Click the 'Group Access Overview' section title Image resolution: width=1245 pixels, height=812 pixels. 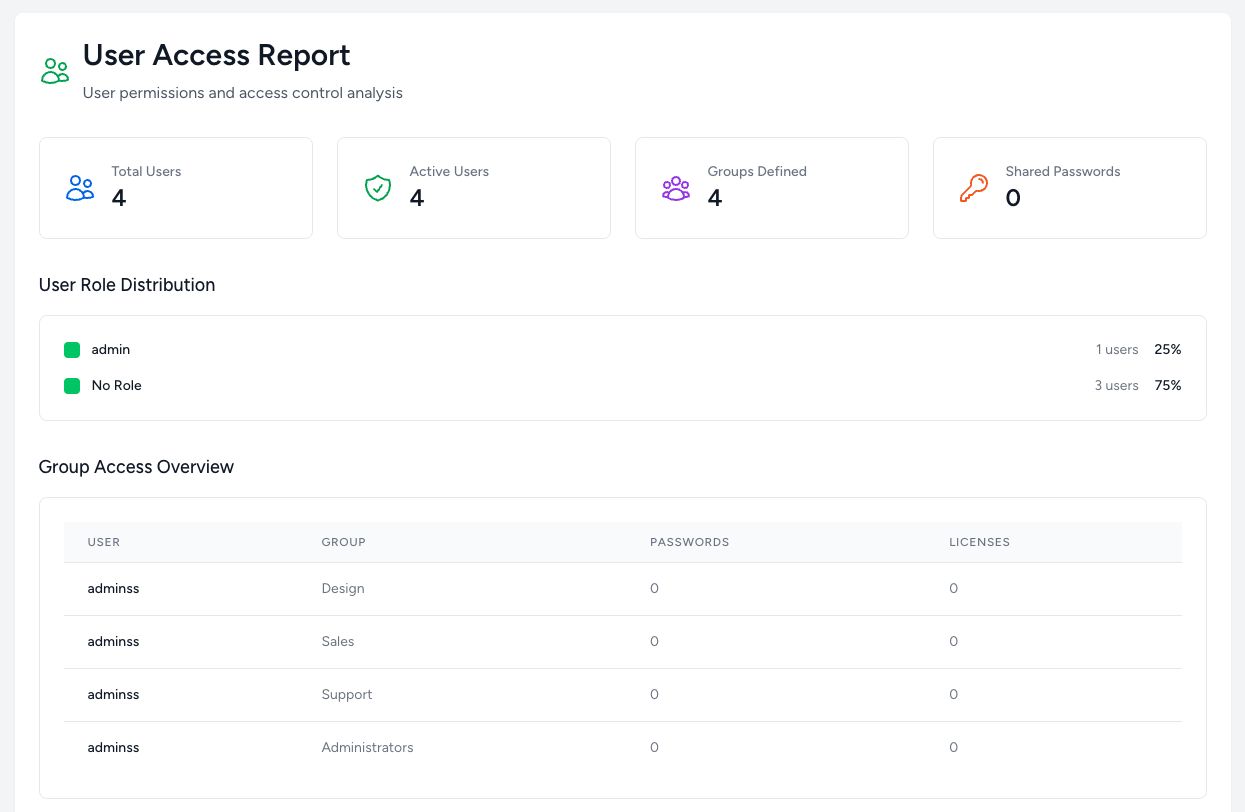(136, 467)
